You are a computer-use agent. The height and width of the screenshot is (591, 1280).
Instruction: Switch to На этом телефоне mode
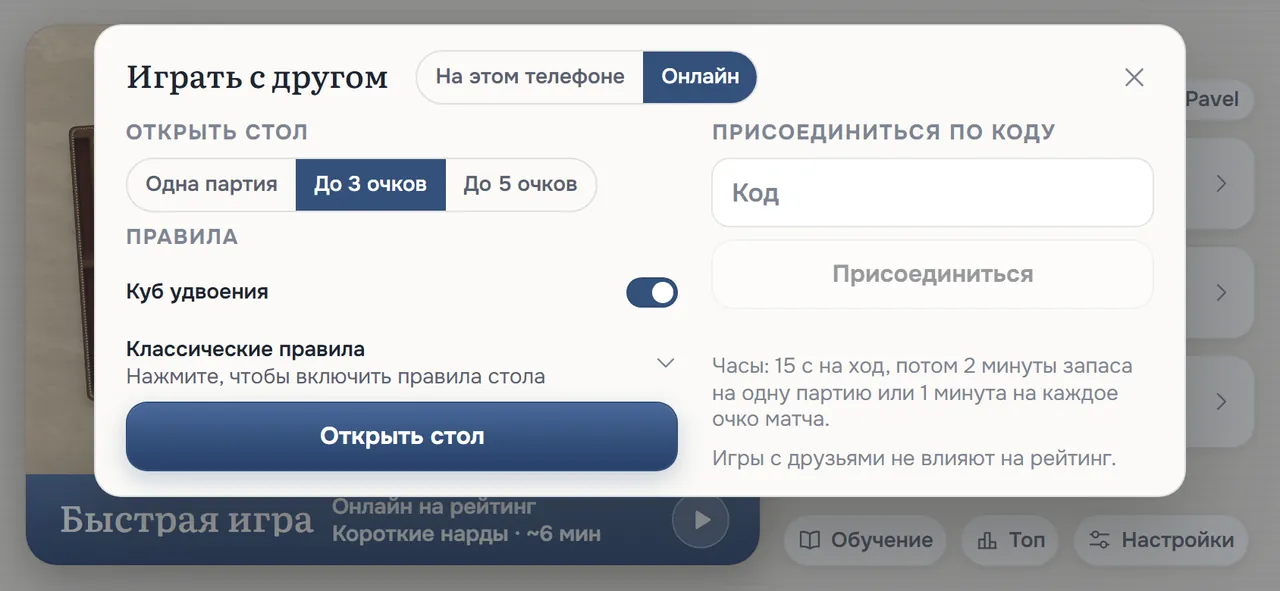click(x=530, y=77)
